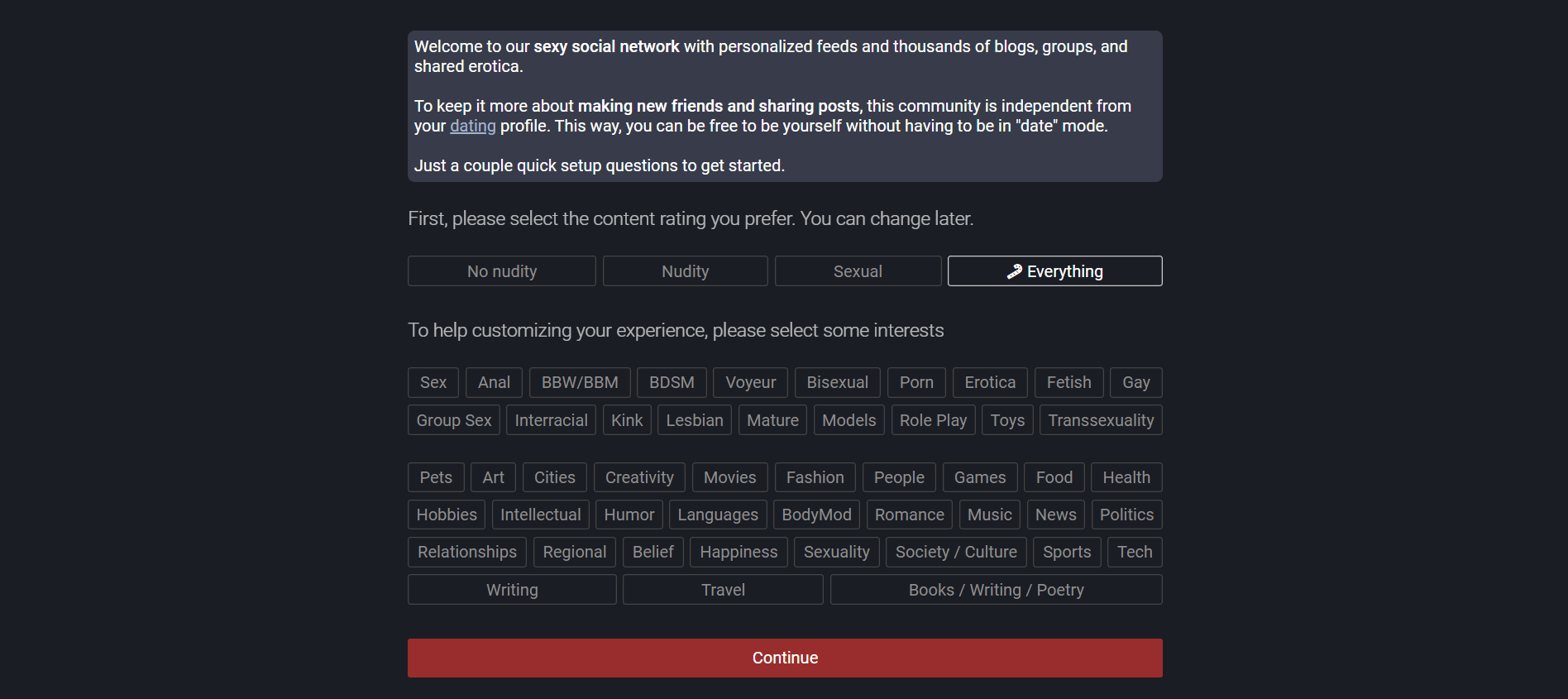The width and height of the screenshot is (1568, 699).
Task: Toggle the Porn interest tag
Action: click(916, 382)
